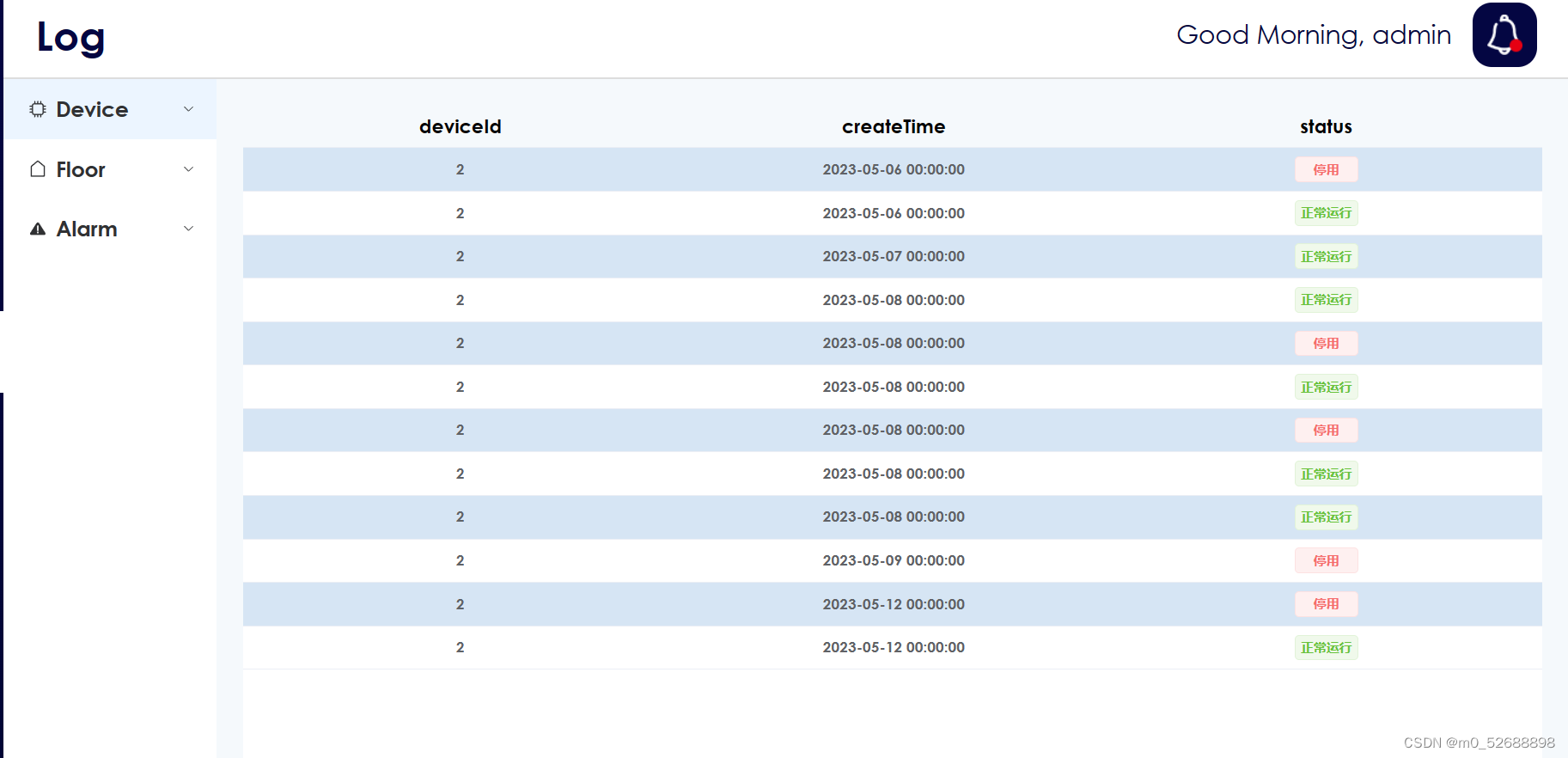Image resolution: width=1568 pixels, height=758 pixels.
Task: Expand the Floor menu chevron
Action: click(x=189, y=169)
